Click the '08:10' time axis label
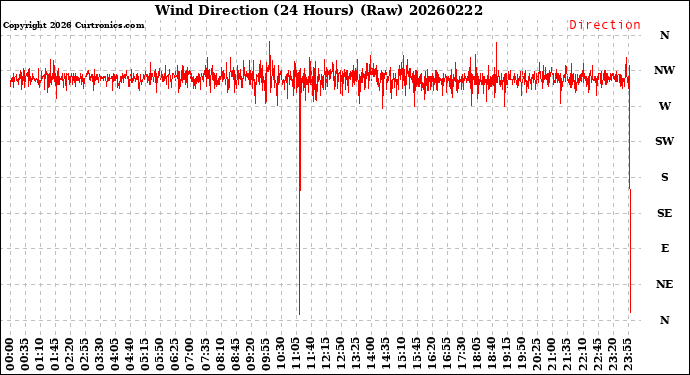This screenshot has height=375, width=690. click(x=221, y=355)
